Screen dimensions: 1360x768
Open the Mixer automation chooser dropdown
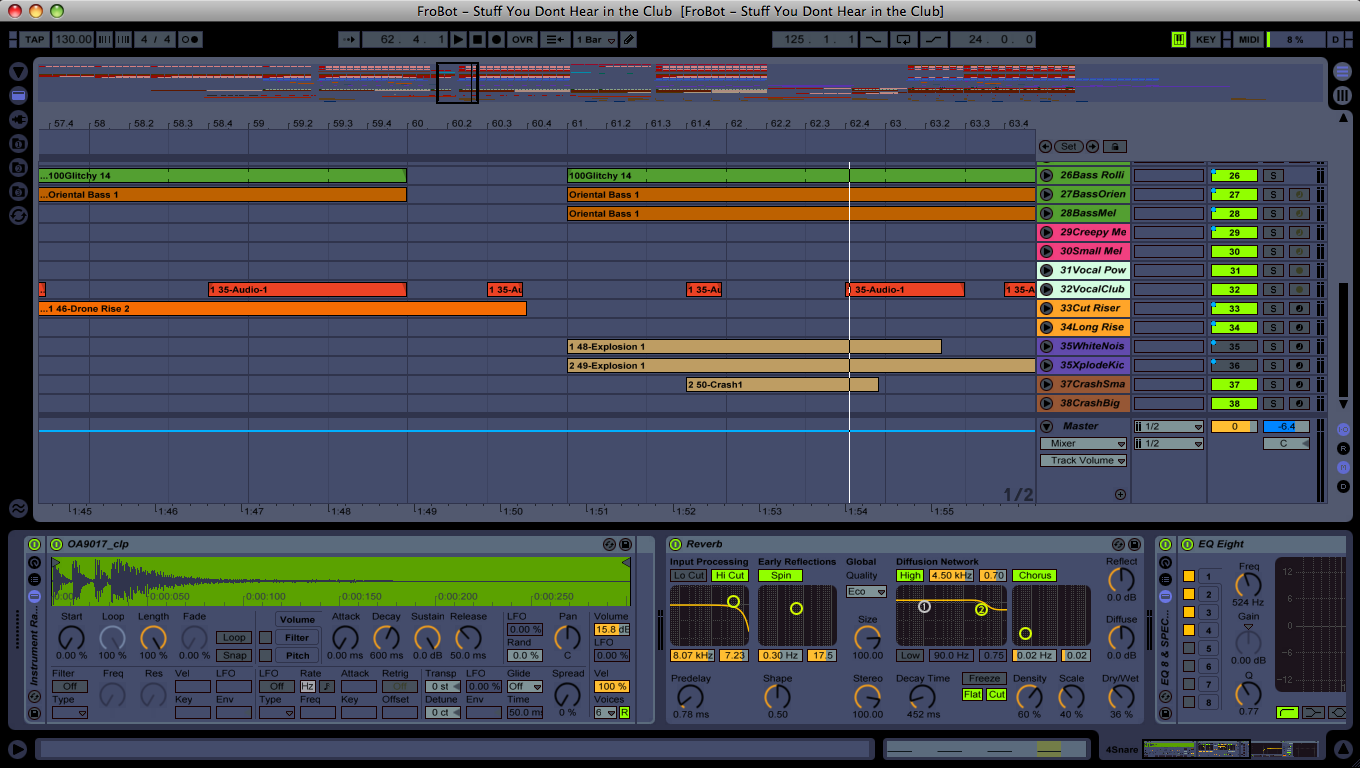tap(1083, 444)
